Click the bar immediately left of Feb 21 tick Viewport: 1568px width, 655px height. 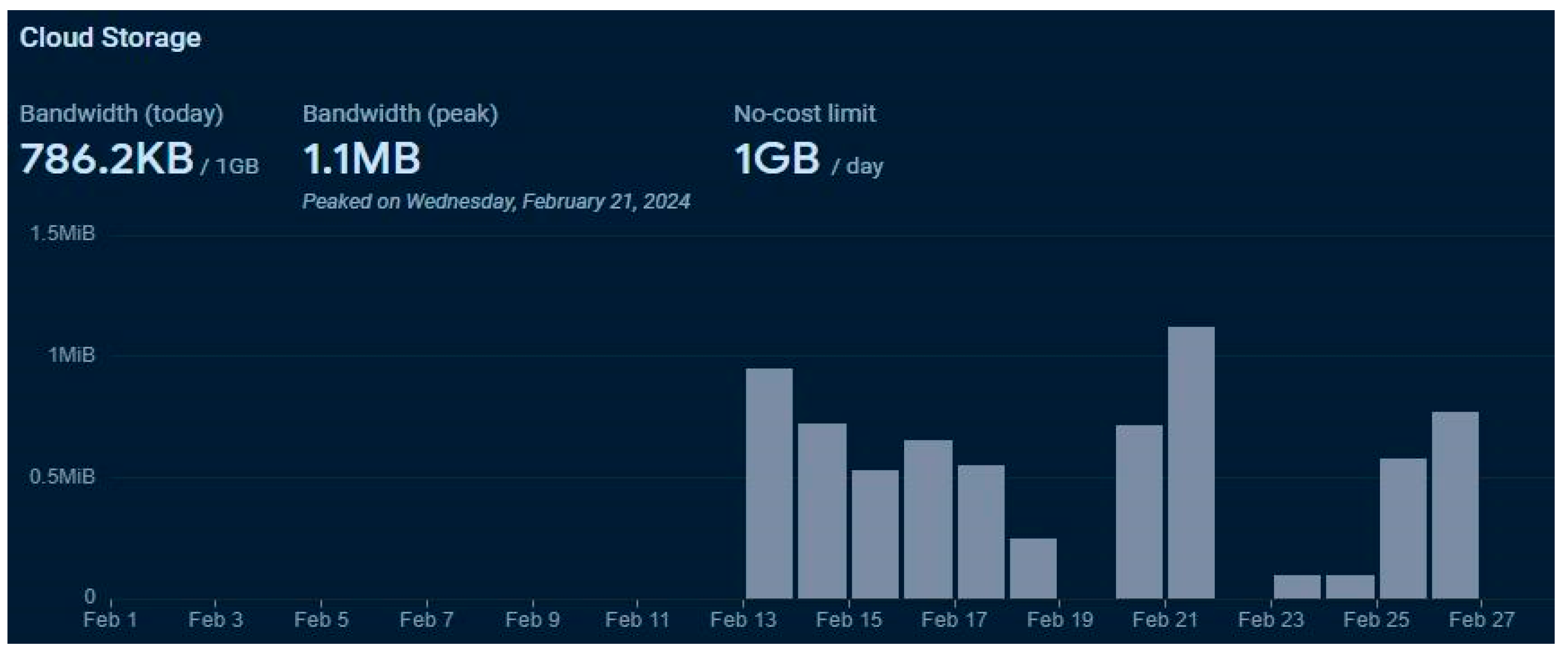pos(1139,512)
